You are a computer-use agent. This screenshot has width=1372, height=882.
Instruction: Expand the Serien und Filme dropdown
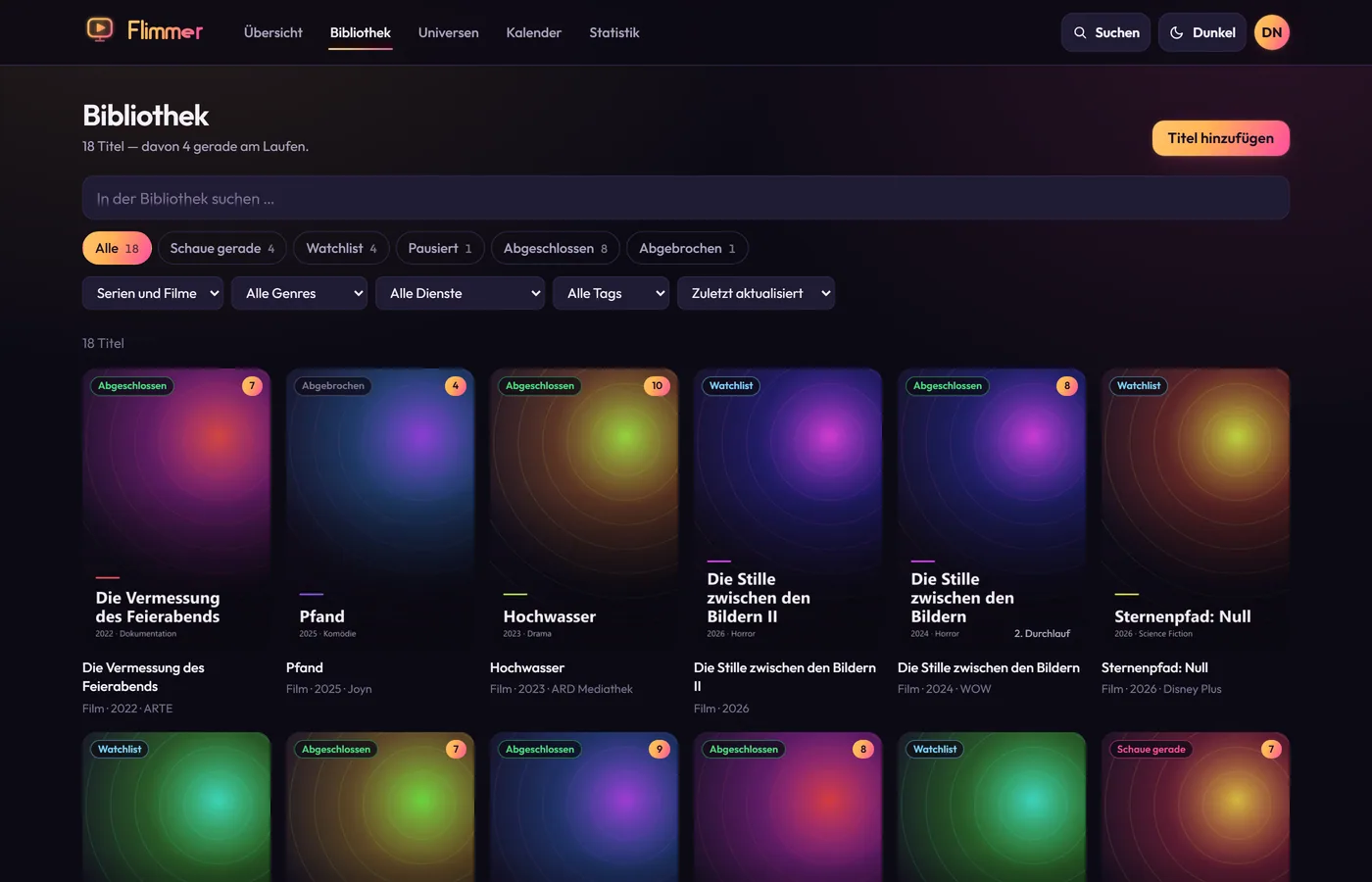153,293
